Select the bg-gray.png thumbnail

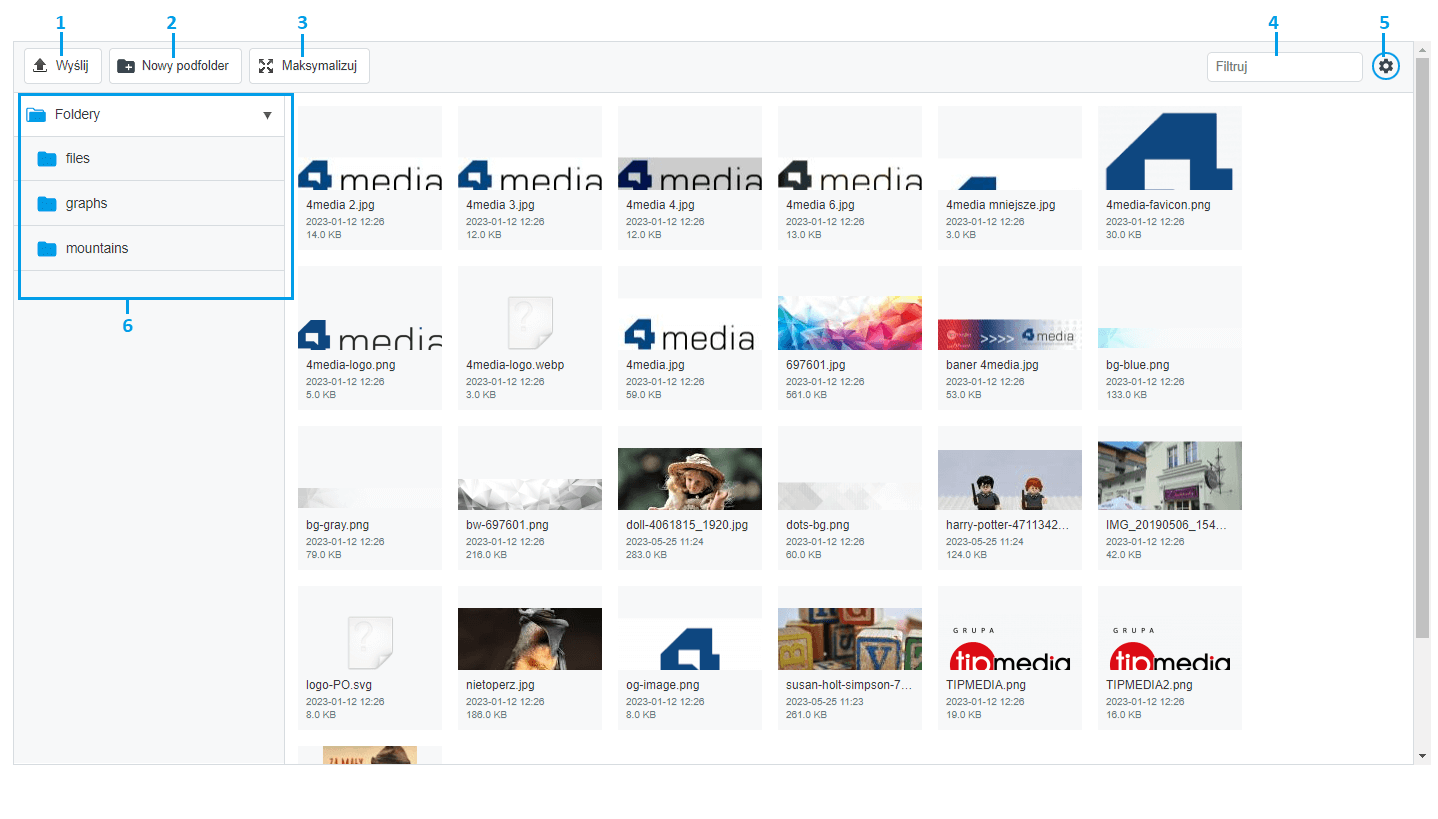click(x=370, y=498)
